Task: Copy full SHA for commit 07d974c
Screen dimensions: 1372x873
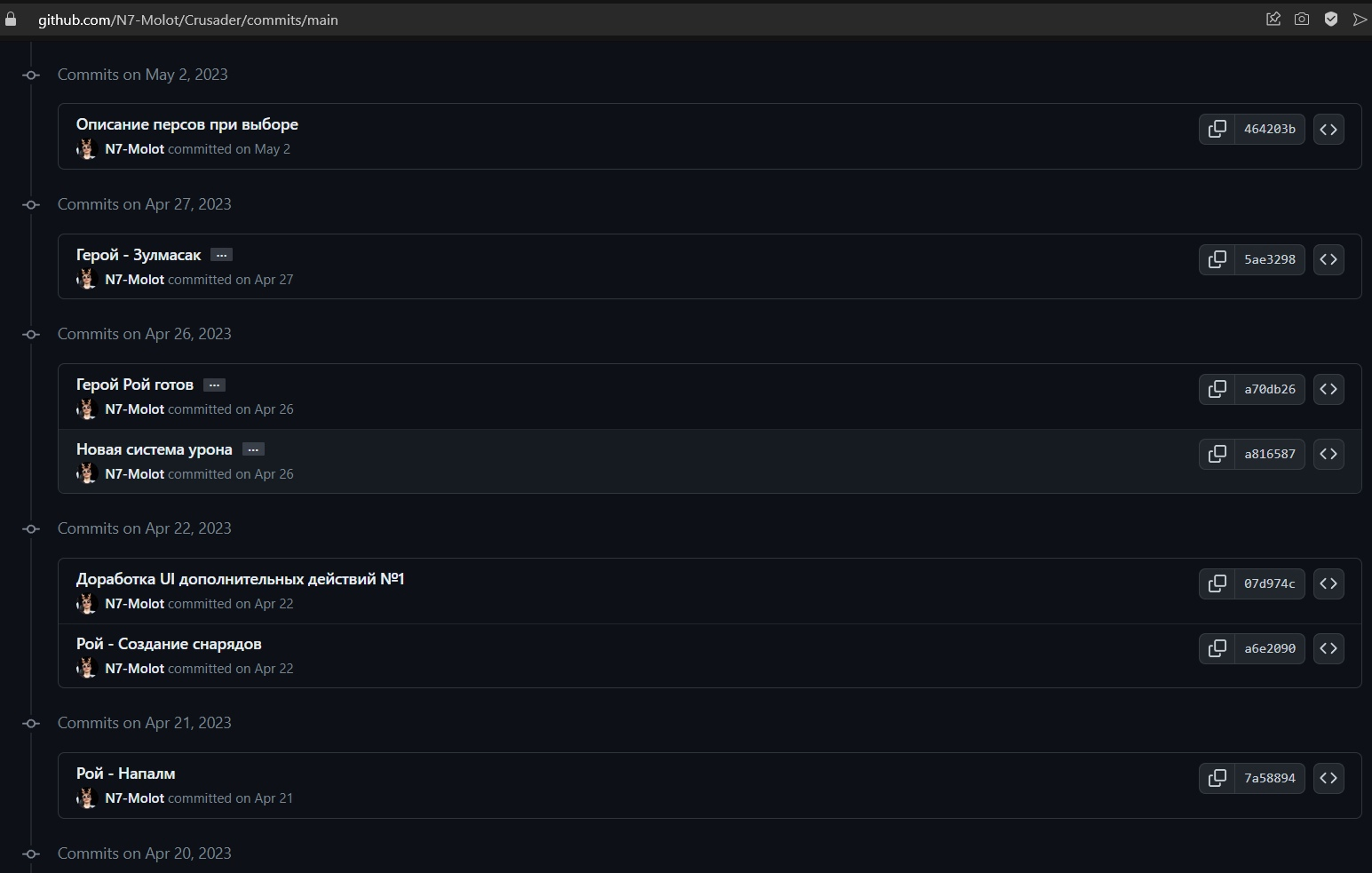Action: [1217, 583]
